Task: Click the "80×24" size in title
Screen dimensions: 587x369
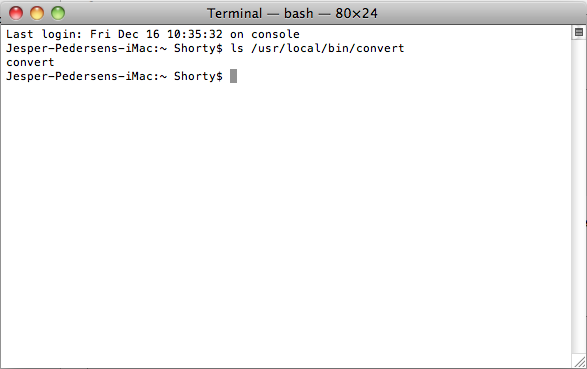Action: (x=356, y=13)
